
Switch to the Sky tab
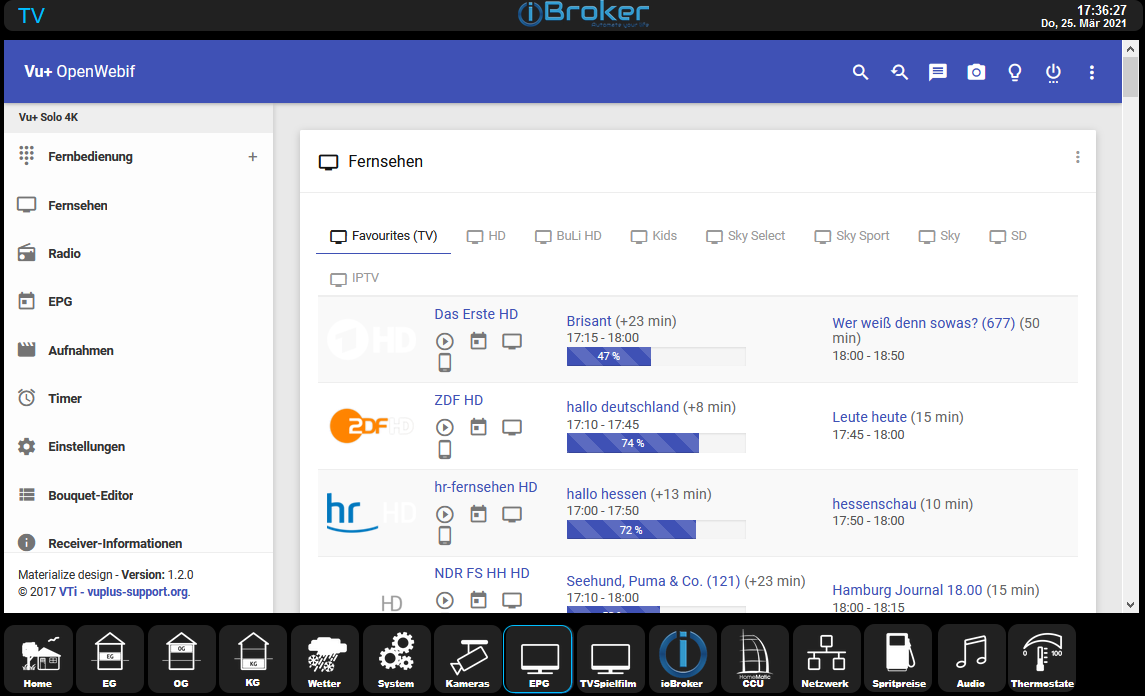[939, 236]
